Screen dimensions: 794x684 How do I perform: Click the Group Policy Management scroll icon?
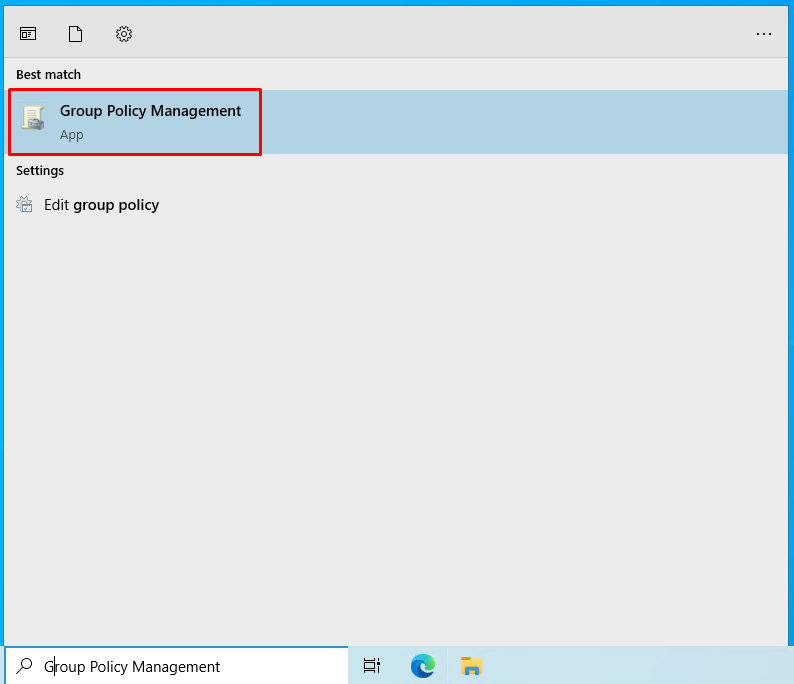point(33,118)
